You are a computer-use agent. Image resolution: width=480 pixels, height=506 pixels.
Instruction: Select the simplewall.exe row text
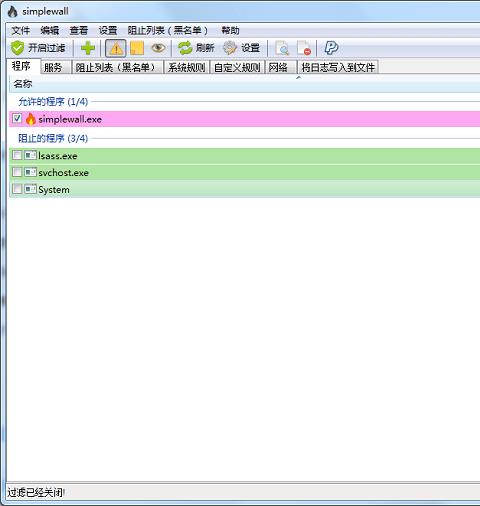[70, 119]
